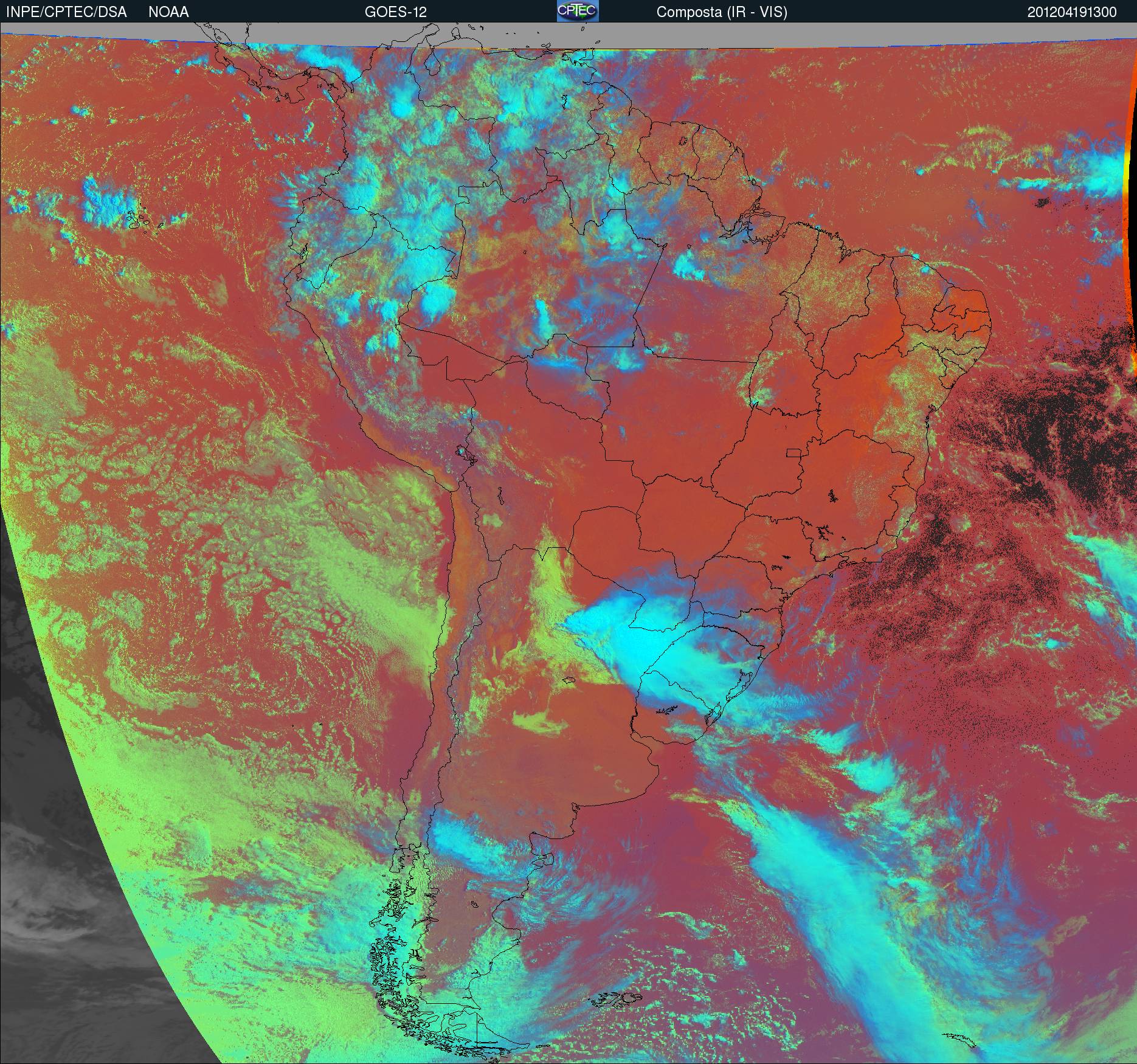Screen dimensions: 1137x1064
Task: Click the Composta (IR - VIS) title
Action: pyautogui.click(x=722, y=13)
